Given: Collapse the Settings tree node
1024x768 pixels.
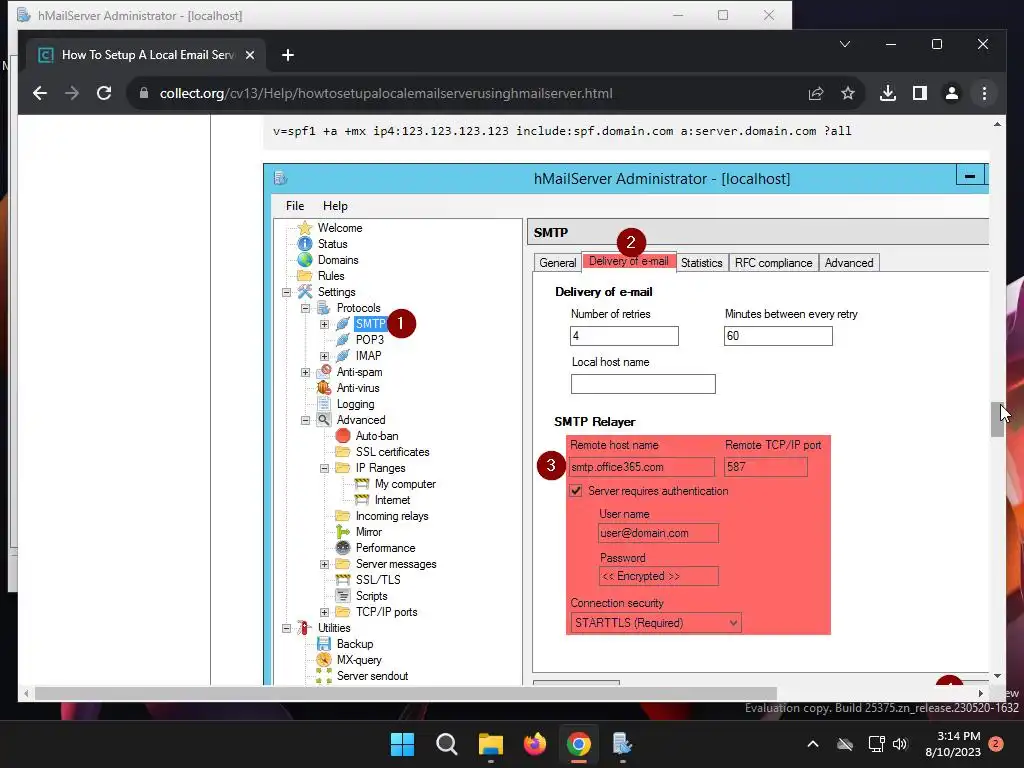Looking at the screenshot, I should (286, 292).
